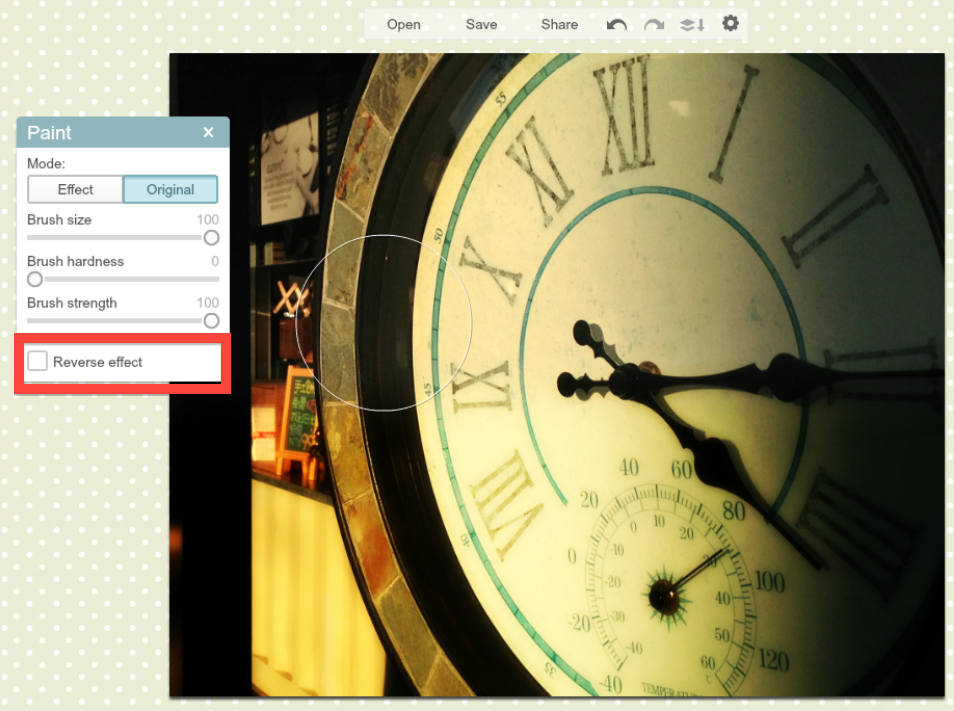Screen dimensions: 954x711
Task: Click the redo arrow icon
Action: 654,24
